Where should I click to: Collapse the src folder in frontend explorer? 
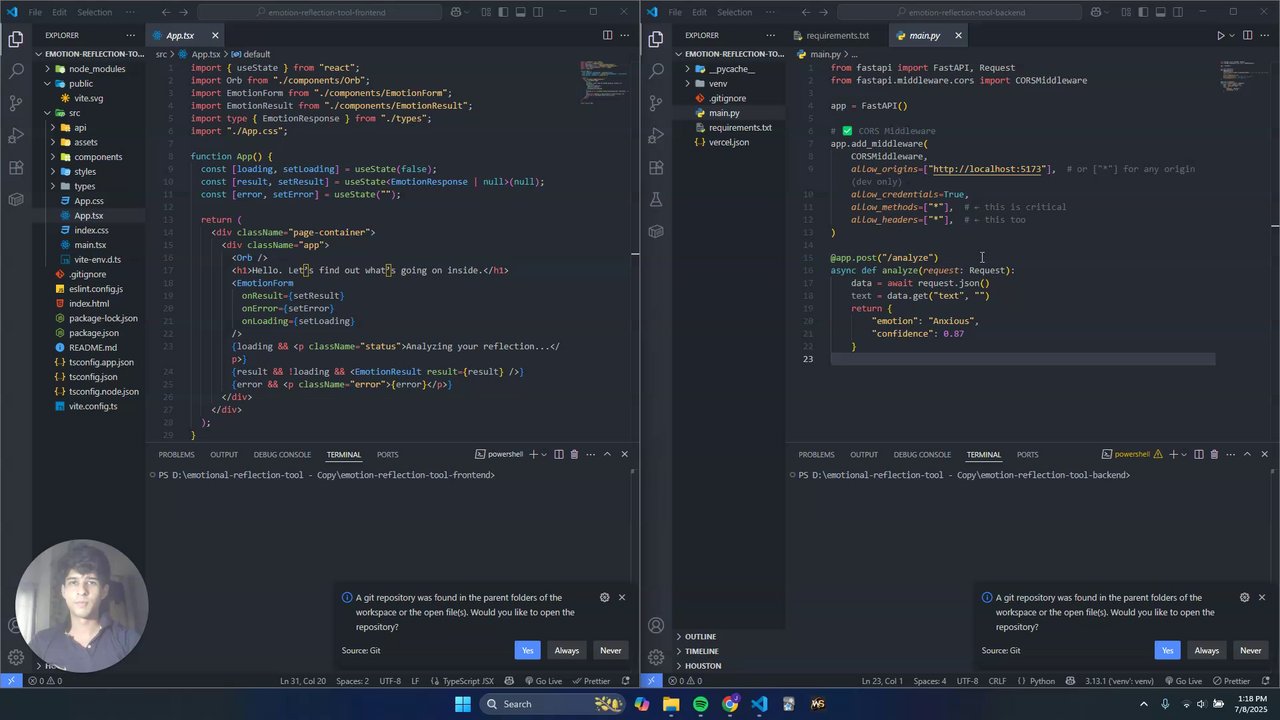[x=48, y=113]
